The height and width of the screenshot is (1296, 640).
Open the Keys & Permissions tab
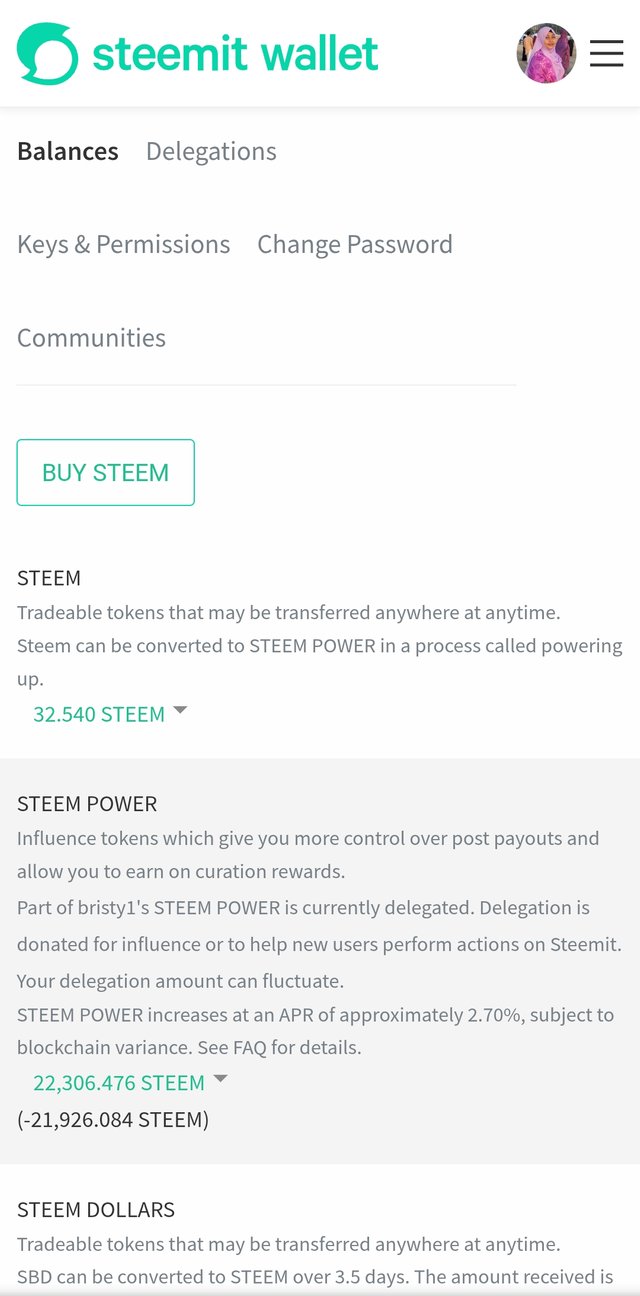click(123, 244)
